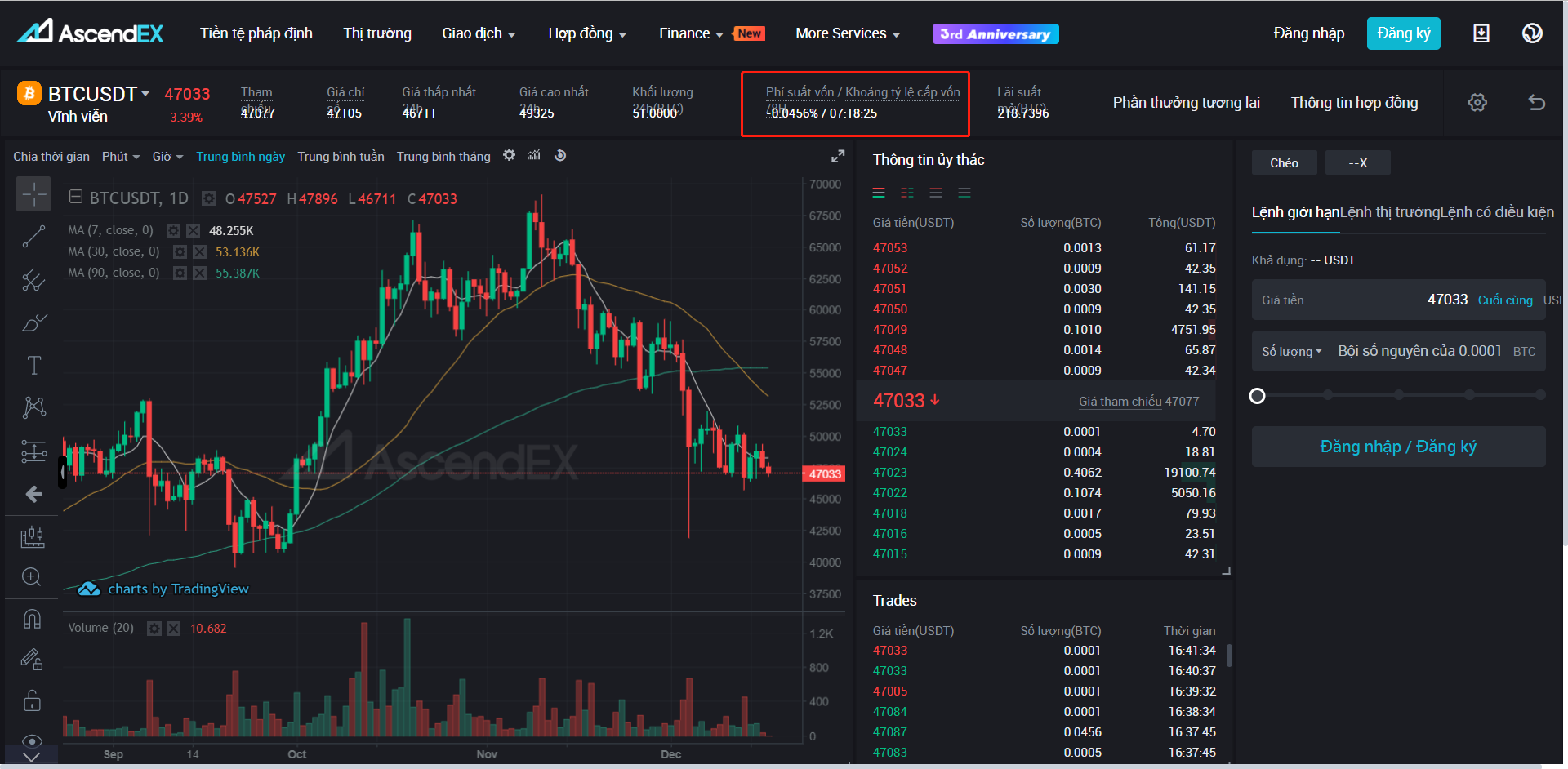This screenshot has width=1568, height=769.
Task: Toggle hide all drawings eye icon
Action: coord(32,741)
